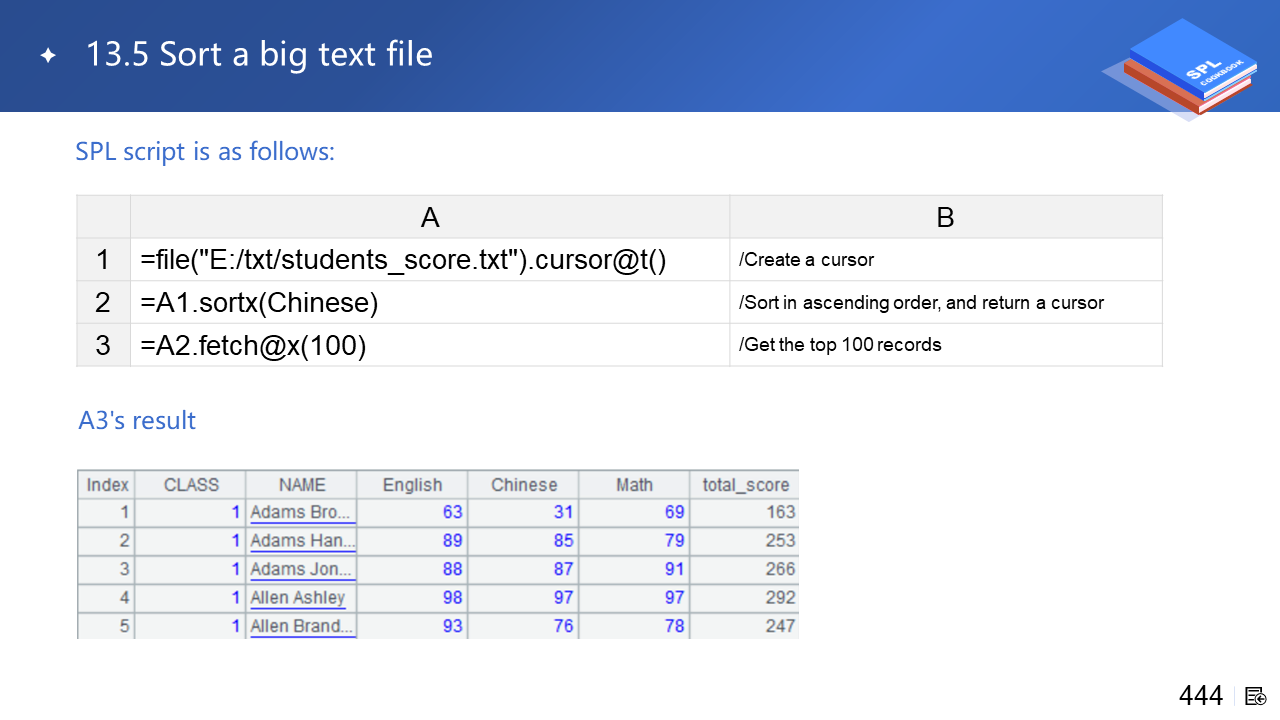Click the '/Create a cursor' comment cell

(x=945, y=260)
